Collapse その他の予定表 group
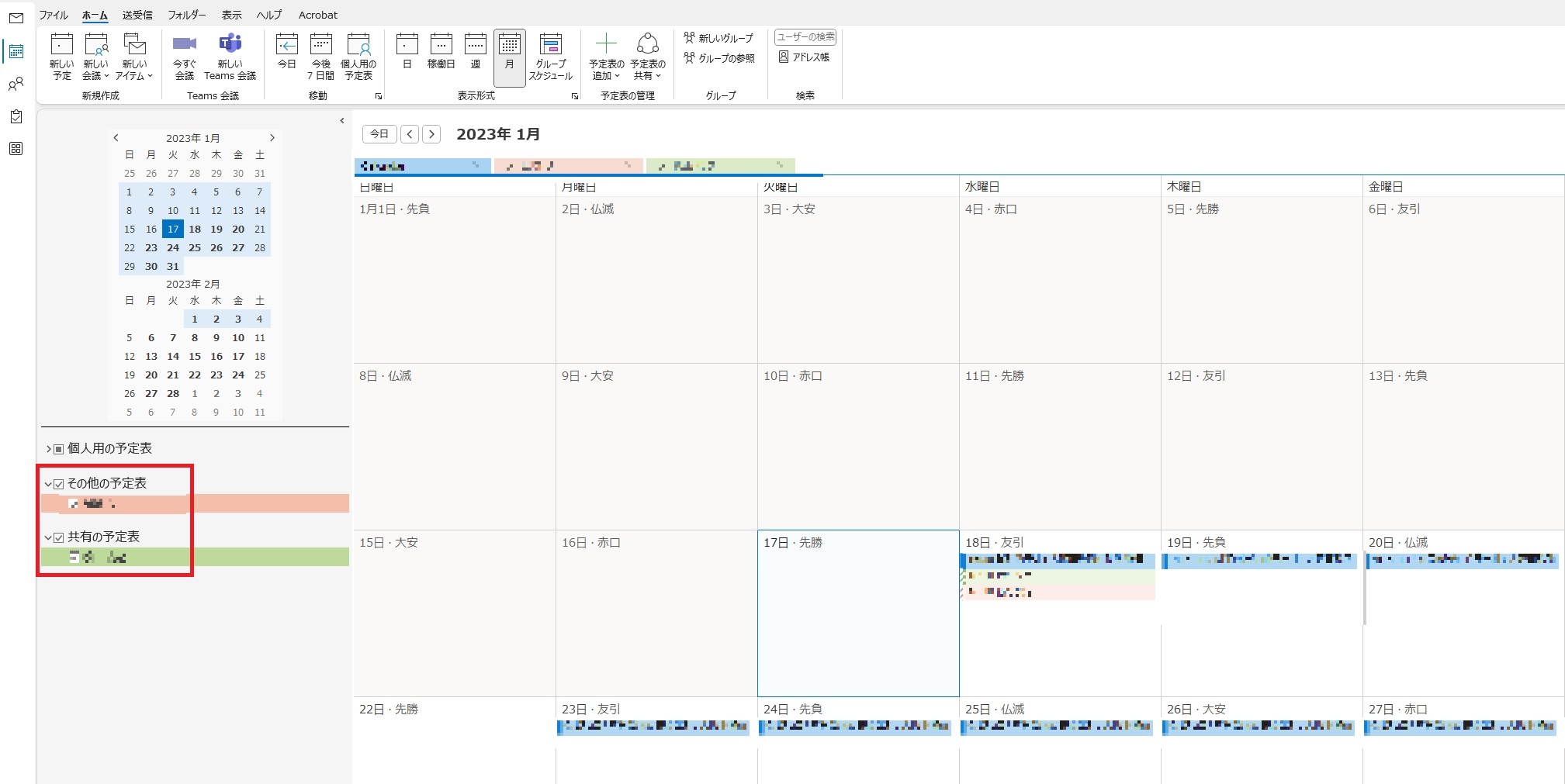Viewport: 1565px width, 784px height. (x=48, y=484)
